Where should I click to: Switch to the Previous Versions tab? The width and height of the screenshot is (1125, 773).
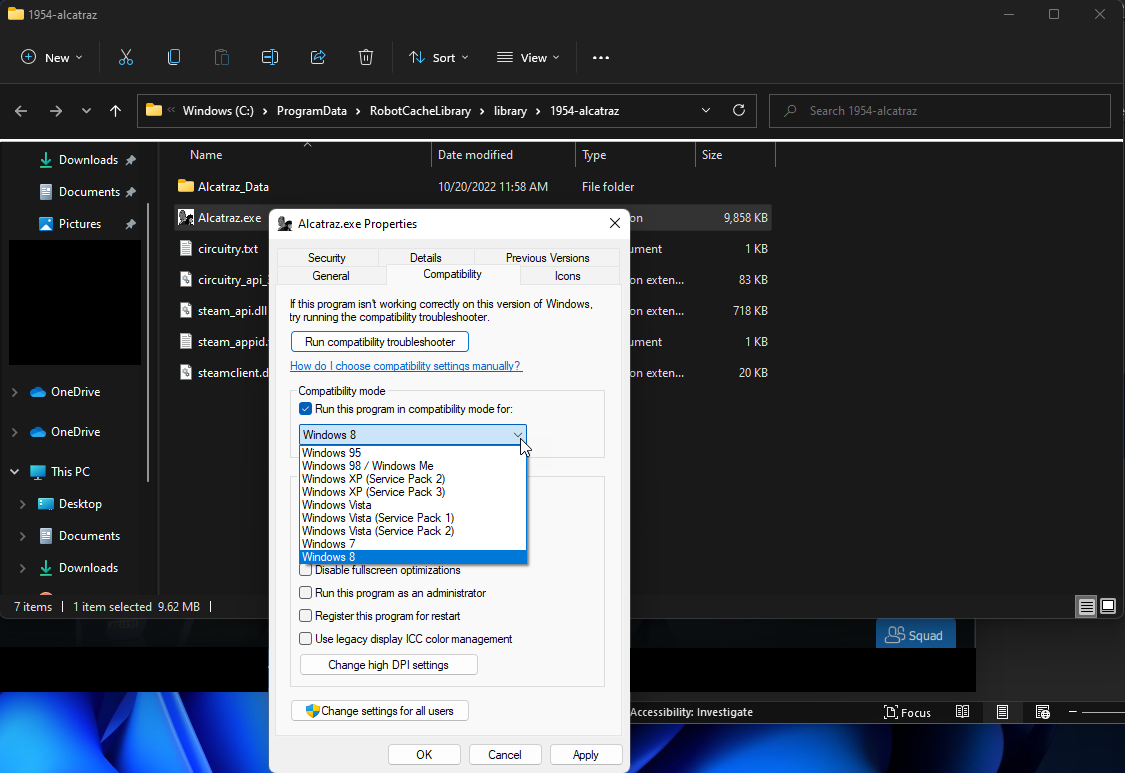coord(547,258)
